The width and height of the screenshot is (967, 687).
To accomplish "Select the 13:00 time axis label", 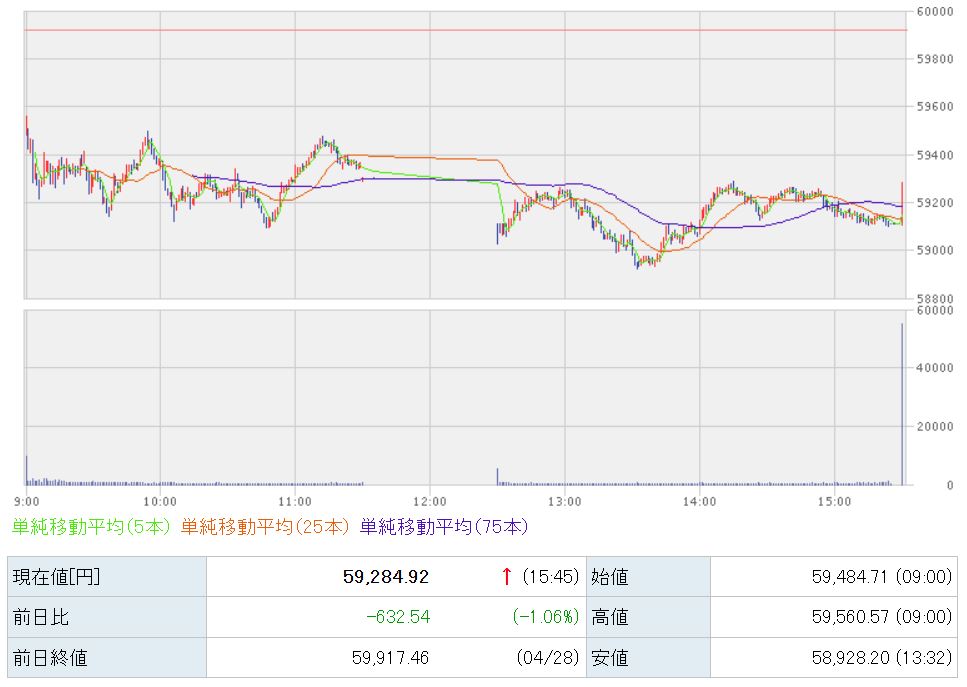I will pos(564,500).
